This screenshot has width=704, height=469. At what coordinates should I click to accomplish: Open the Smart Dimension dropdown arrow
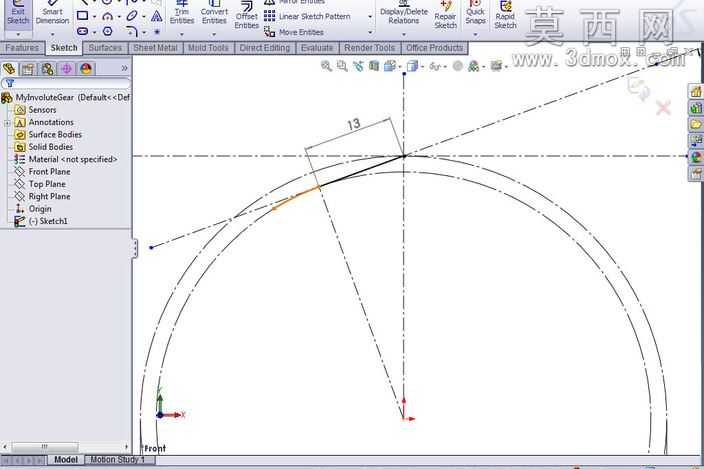53,34
